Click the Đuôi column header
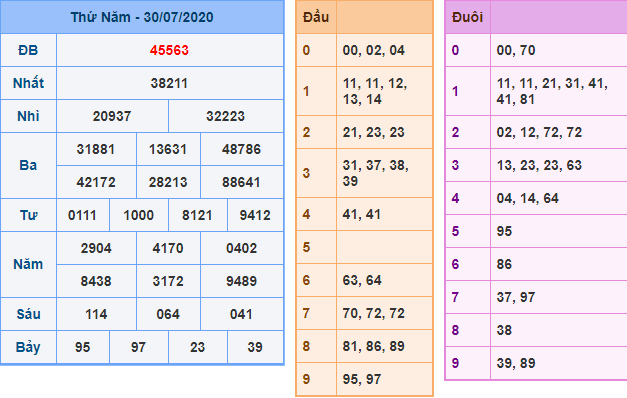Image resolution: width=627 pixels, height=398 pixels. [467, 17]
